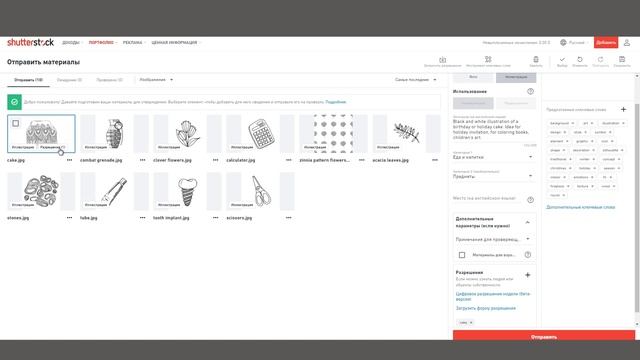Click the green checkmark notification icon
This screenshot has width=640, height=360.
[x=14, y=102]
